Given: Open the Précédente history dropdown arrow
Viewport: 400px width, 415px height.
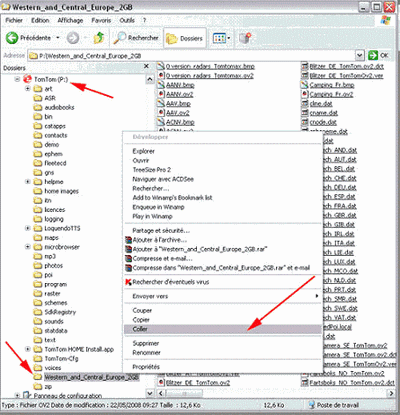Looking at the screenshot, I should (58, 38).
